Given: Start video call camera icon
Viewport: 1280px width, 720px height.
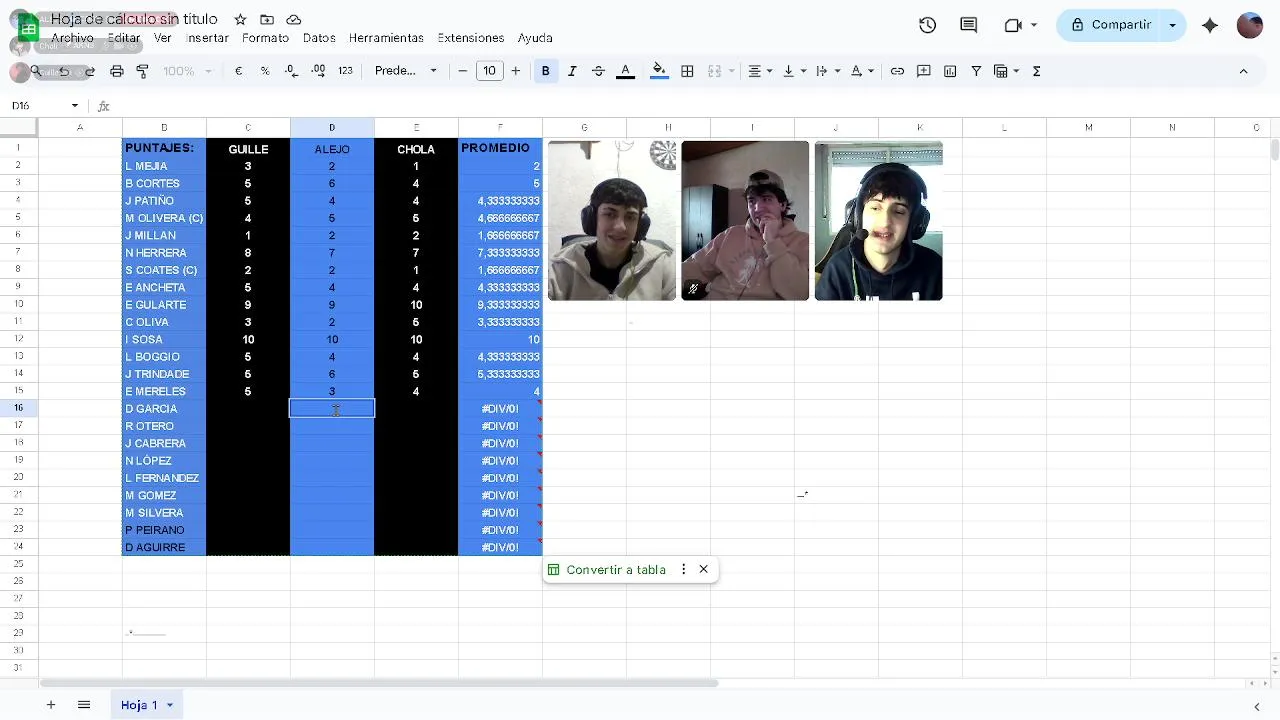Looking at the screenshot, I should pos(1013,25).
